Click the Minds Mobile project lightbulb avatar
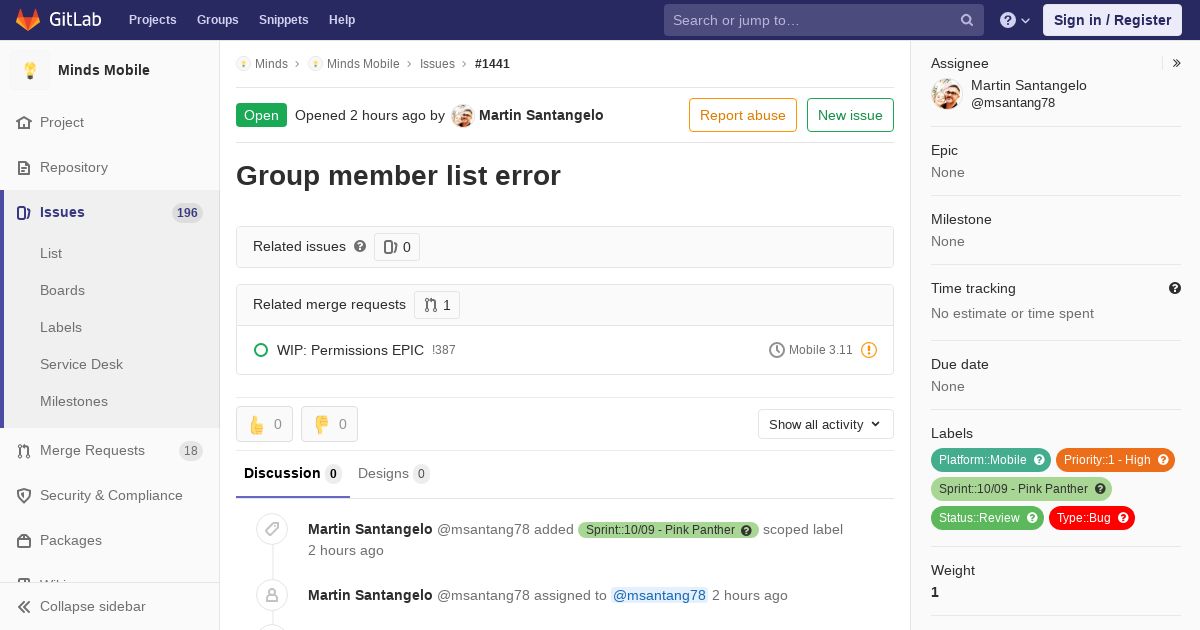 tap(30, 70)
